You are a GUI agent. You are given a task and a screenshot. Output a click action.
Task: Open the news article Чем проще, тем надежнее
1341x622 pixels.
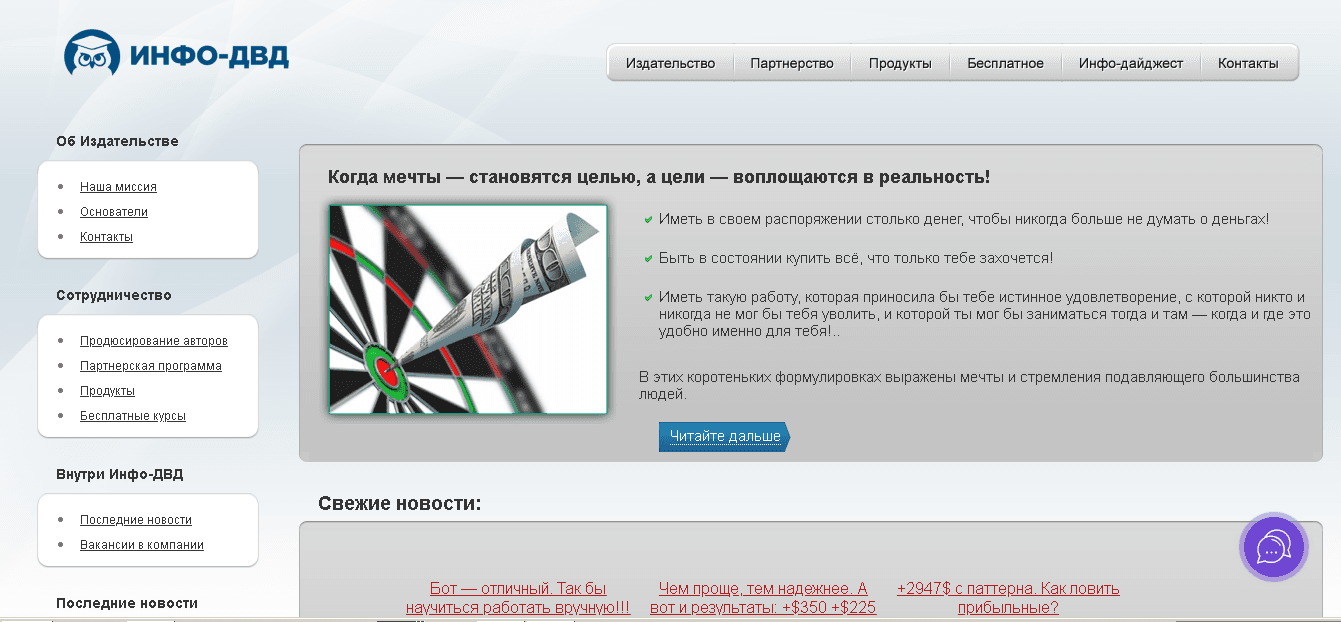[763, 597]
